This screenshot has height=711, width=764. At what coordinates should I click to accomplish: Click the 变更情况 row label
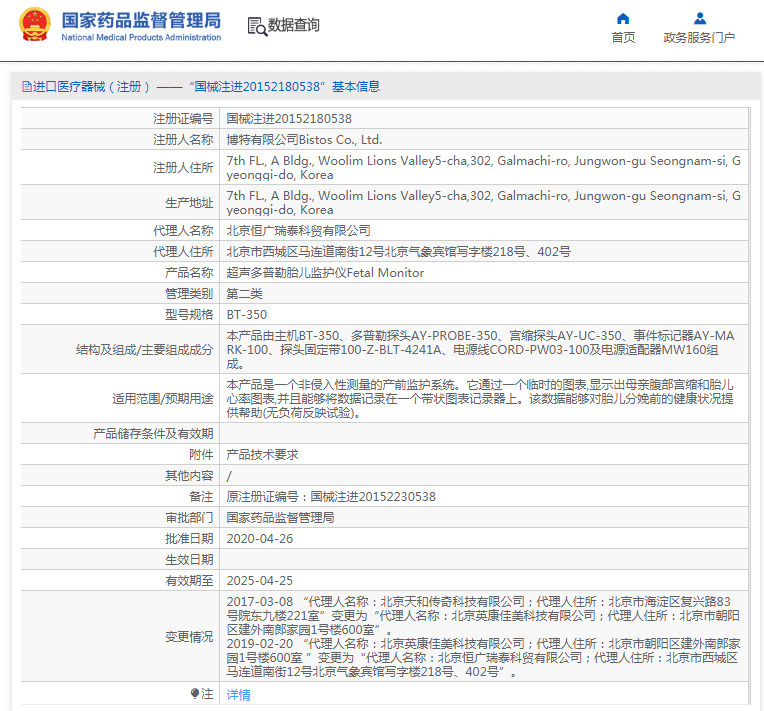point(189,636)
